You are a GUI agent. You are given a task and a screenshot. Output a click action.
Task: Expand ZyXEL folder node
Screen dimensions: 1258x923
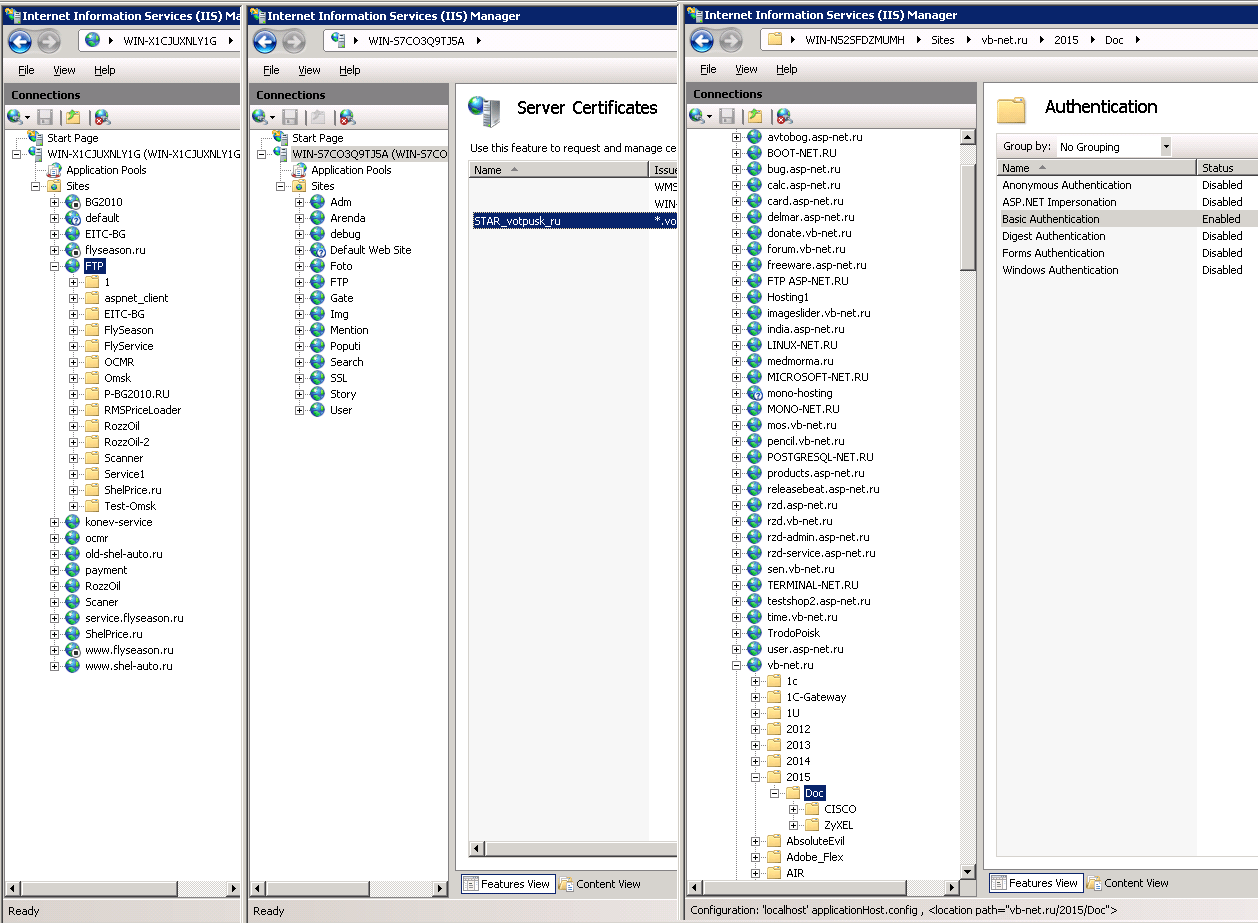pyautogui.click(x=794, y=825)
